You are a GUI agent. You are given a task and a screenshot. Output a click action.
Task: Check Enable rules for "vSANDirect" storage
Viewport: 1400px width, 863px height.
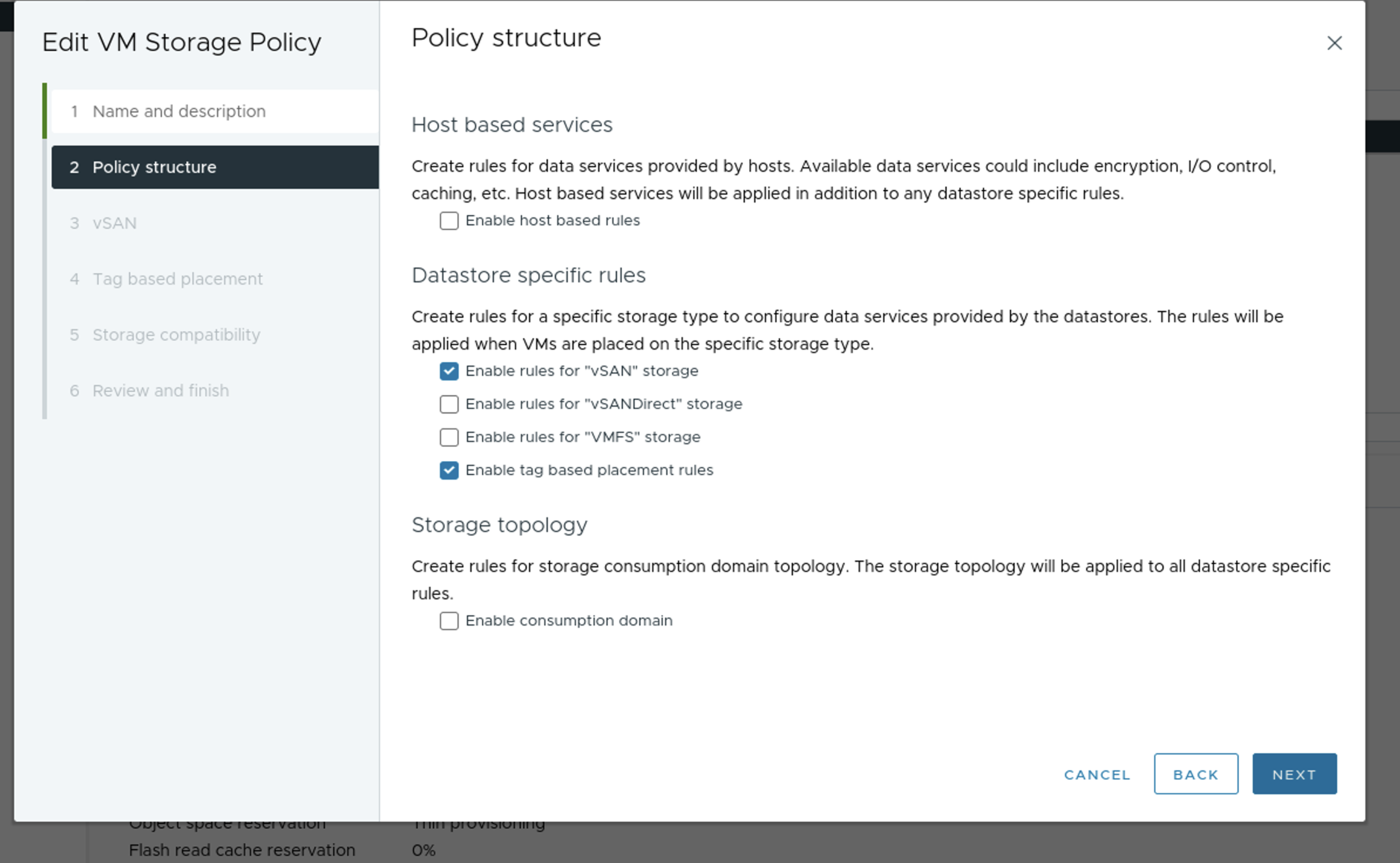coord(449,405)
